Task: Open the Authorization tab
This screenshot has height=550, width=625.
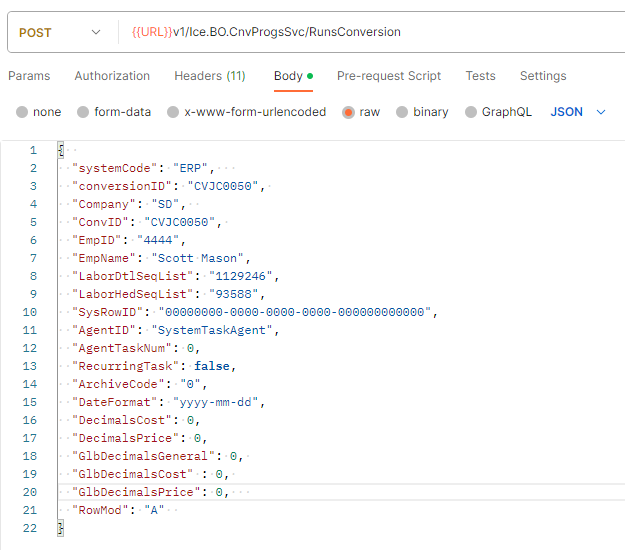Action: click(112, 76)
